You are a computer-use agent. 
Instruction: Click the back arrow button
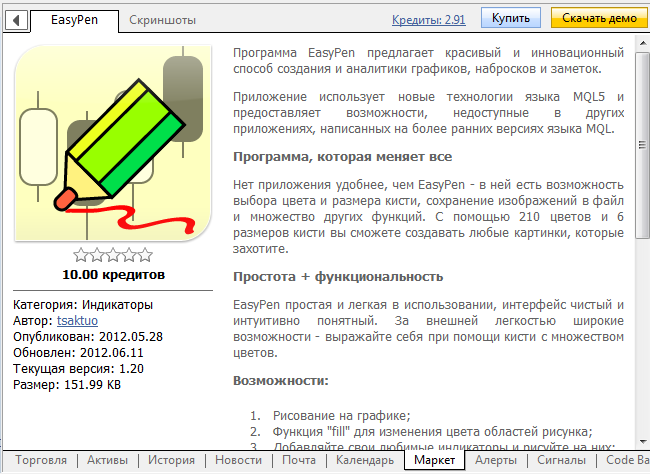[x=17, y=19]
